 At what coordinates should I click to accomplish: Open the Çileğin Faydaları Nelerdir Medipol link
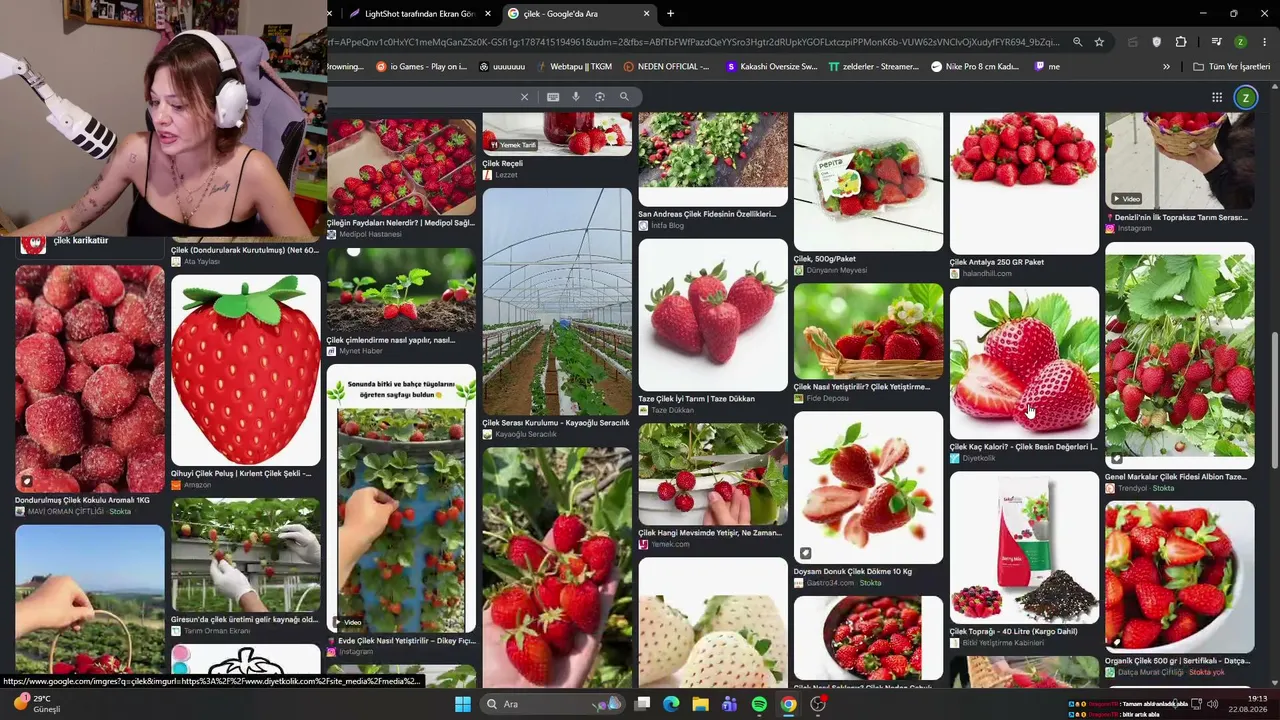(401, 223)
